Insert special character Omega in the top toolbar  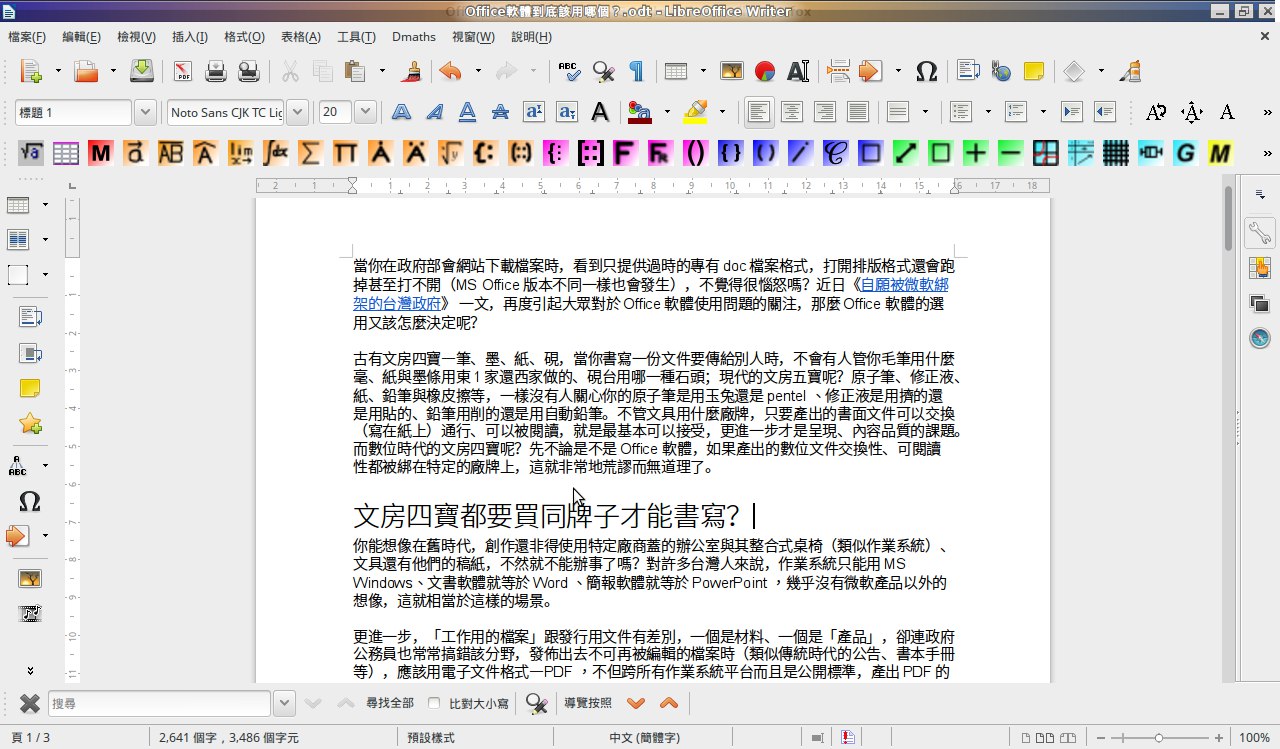tap(927, 71)
